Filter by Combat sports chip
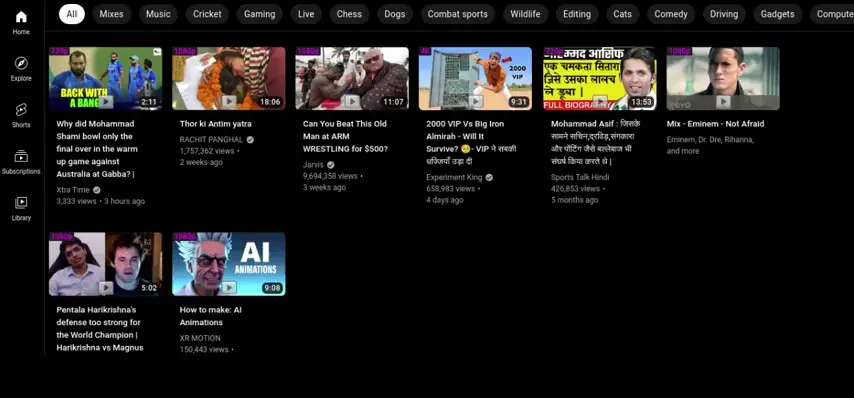This screenshot has width=854, height=398. point(458,14)
